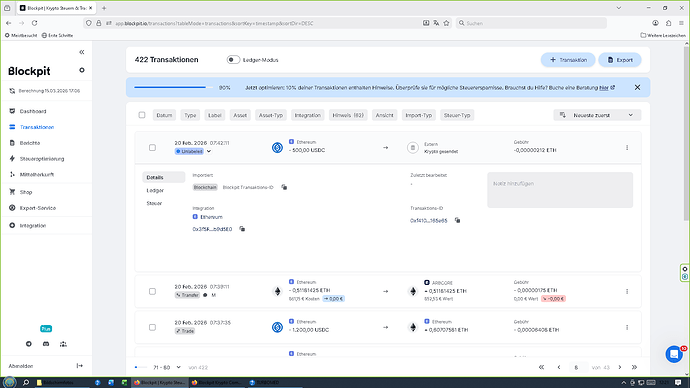690x388 pixels.
Task: Click the Plus plan badge in the sidebar
Action: click(x=46, y=329)
